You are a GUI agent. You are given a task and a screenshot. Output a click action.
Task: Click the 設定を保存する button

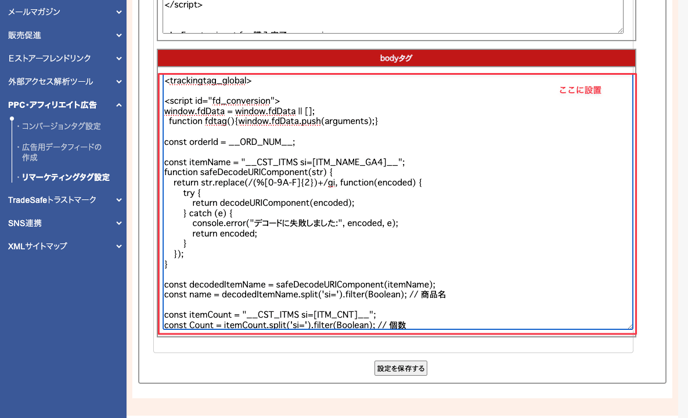click(401, 368)
